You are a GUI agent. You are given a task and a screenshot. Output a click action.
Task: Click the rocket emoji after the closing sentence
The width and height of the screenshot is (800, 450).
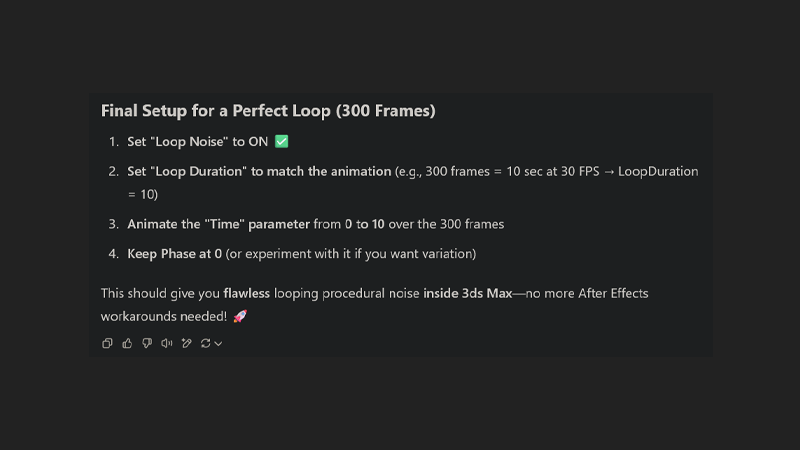[x=240, y=316]
